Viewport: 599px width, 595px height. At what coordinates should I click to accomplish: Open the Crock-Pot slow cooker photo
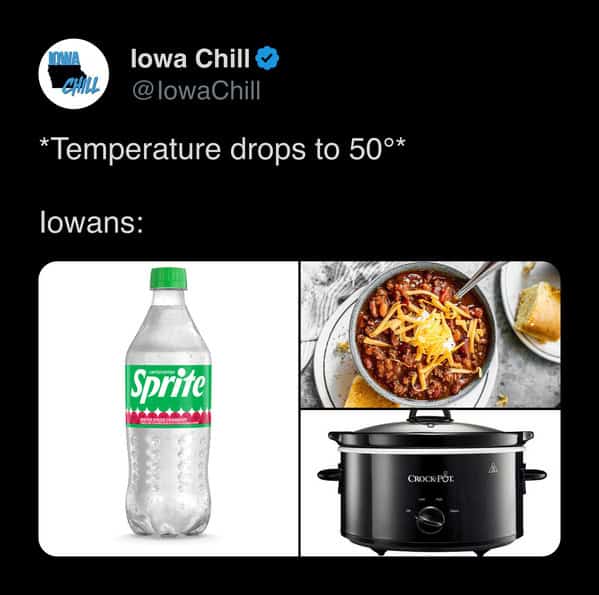tap(431, 483)
